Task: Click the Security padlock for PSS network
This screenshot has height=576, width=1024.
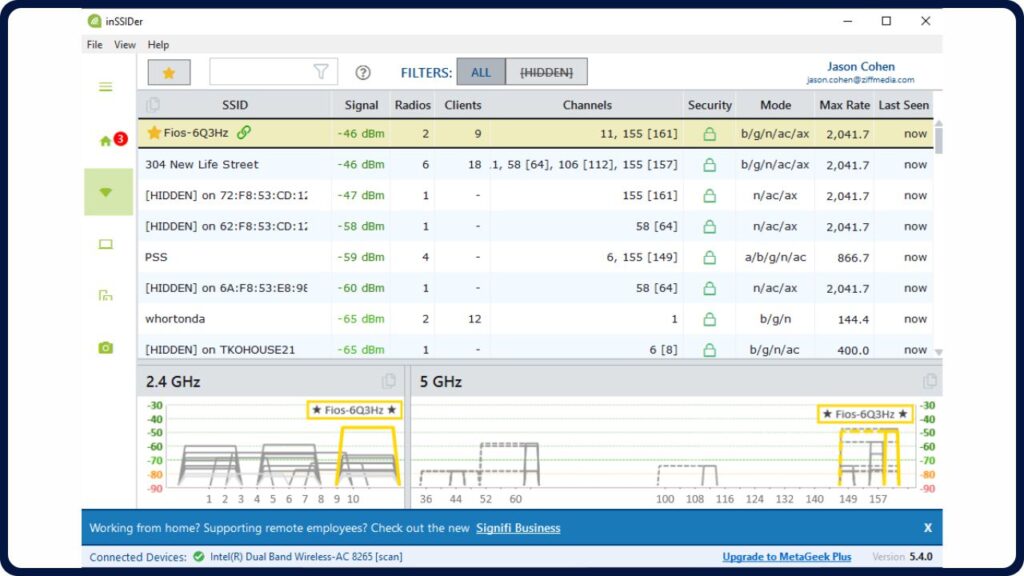Action: (709, 257)
